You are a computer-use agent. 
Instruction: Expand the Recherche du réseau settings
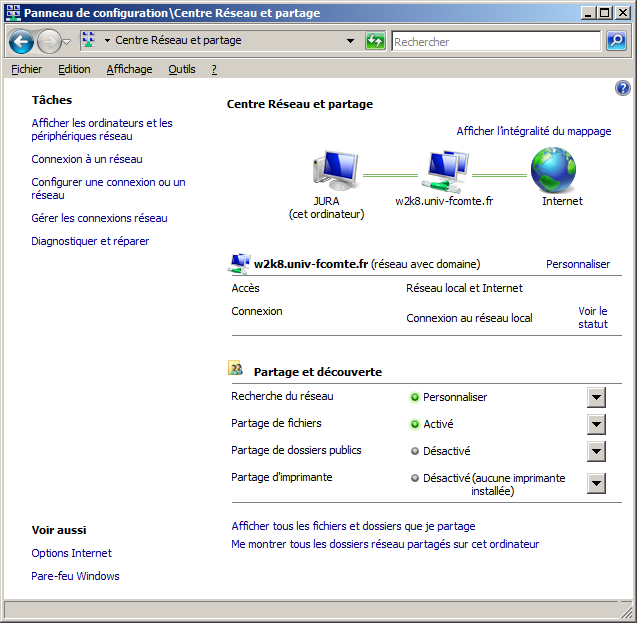(596, 397)
